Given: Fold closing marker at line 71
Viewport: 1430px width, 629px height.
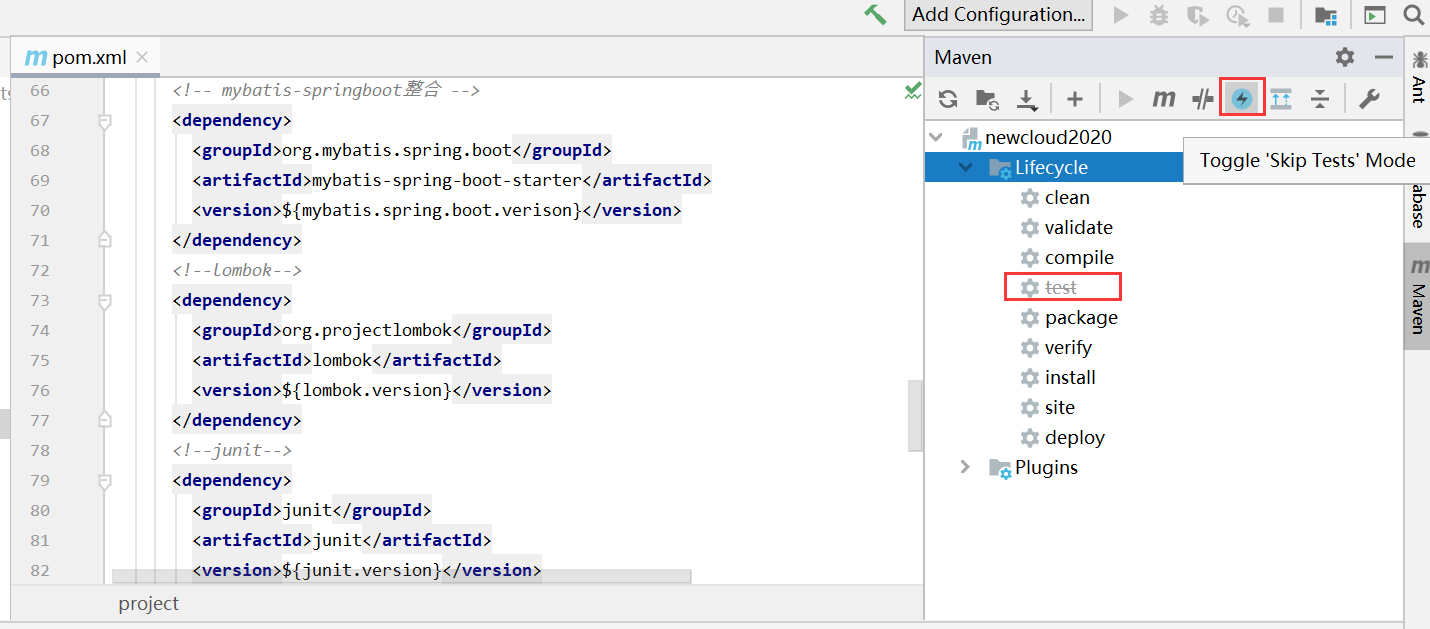Looking at the screenshot, I should (104, 240).
